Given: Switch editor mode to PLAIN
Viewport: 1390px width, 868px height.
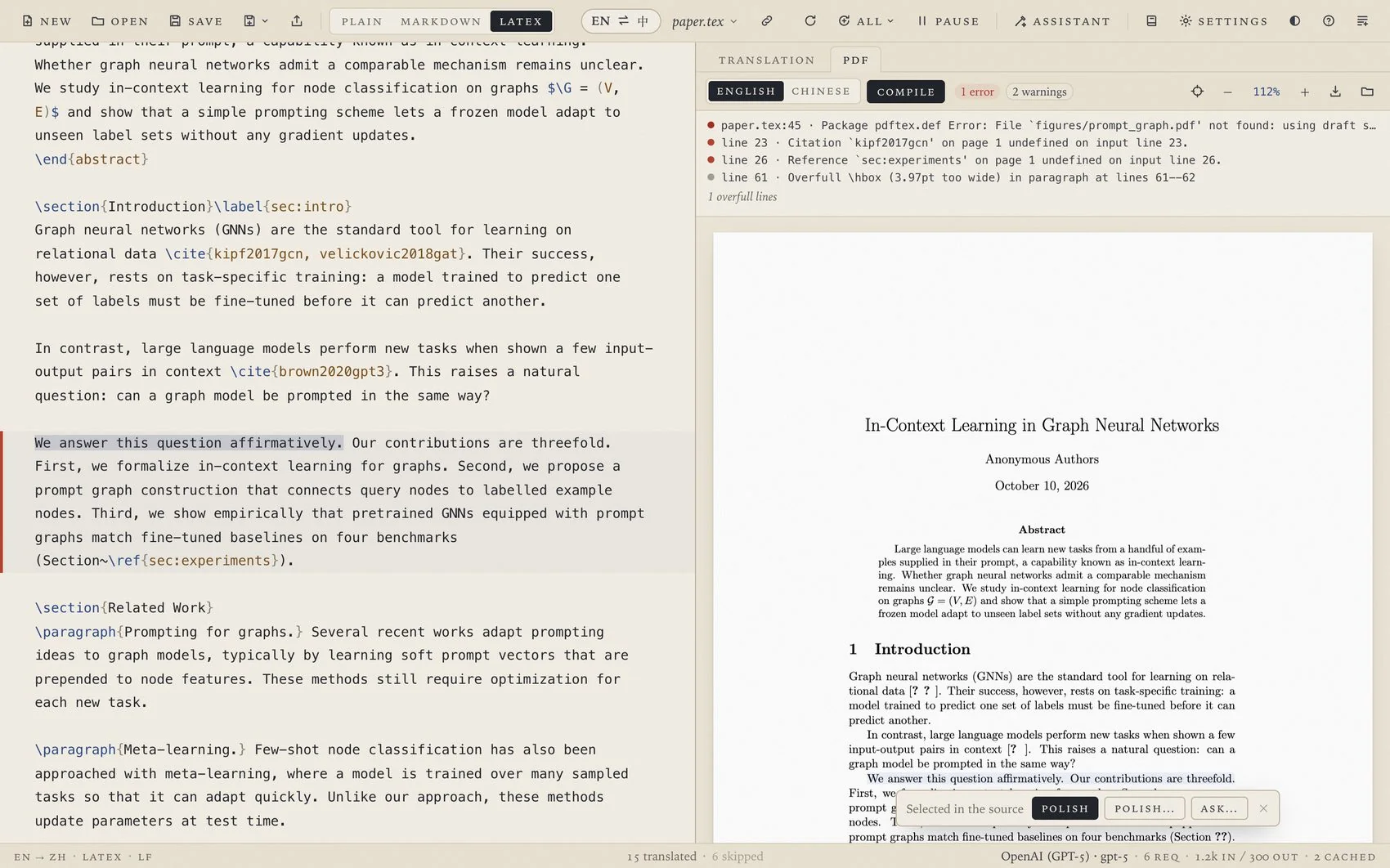Looking at the screenshot, I should (x=361, y=21).
